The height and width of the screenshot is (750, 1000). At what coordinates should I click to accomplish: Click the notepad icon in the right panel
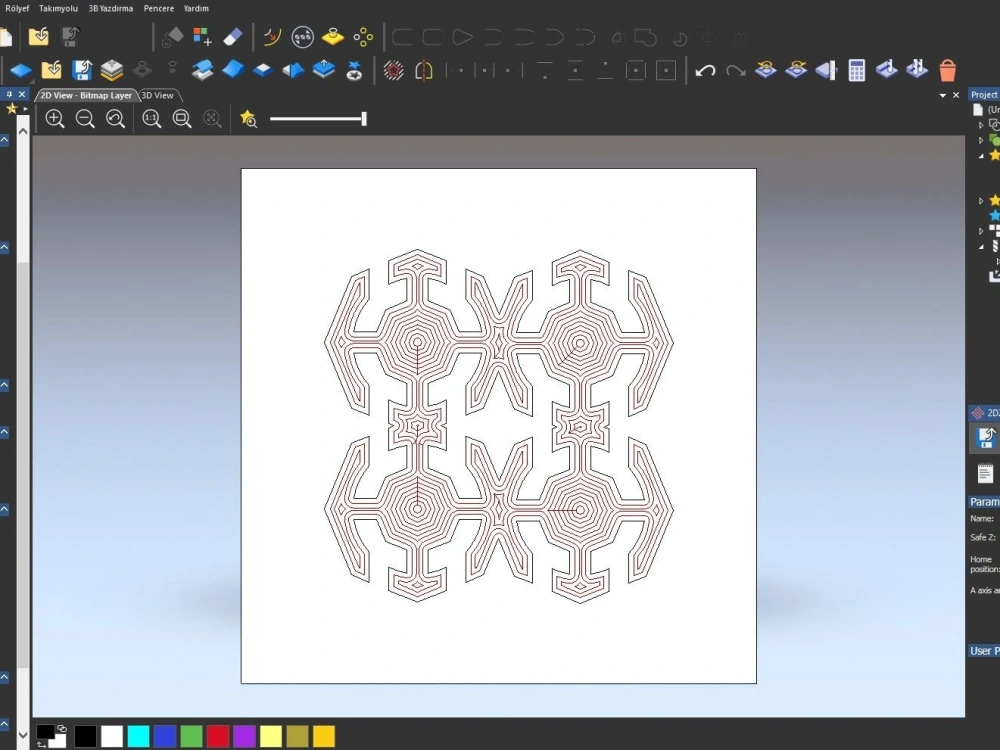point(985,473)
